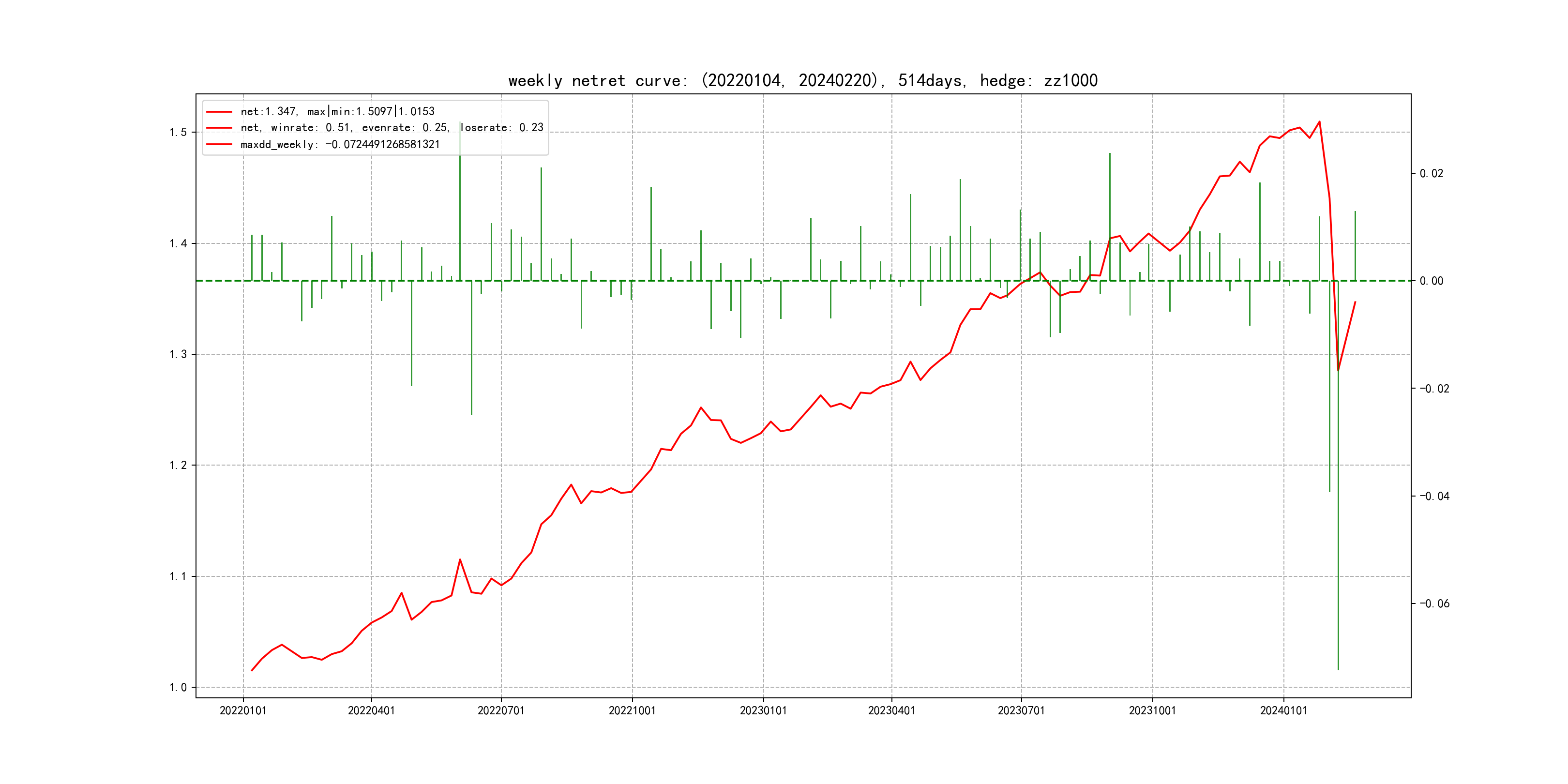The width and height of the screenshot is (1568, 784).
Task: Click the chart title text
Action: click(803, 80)
